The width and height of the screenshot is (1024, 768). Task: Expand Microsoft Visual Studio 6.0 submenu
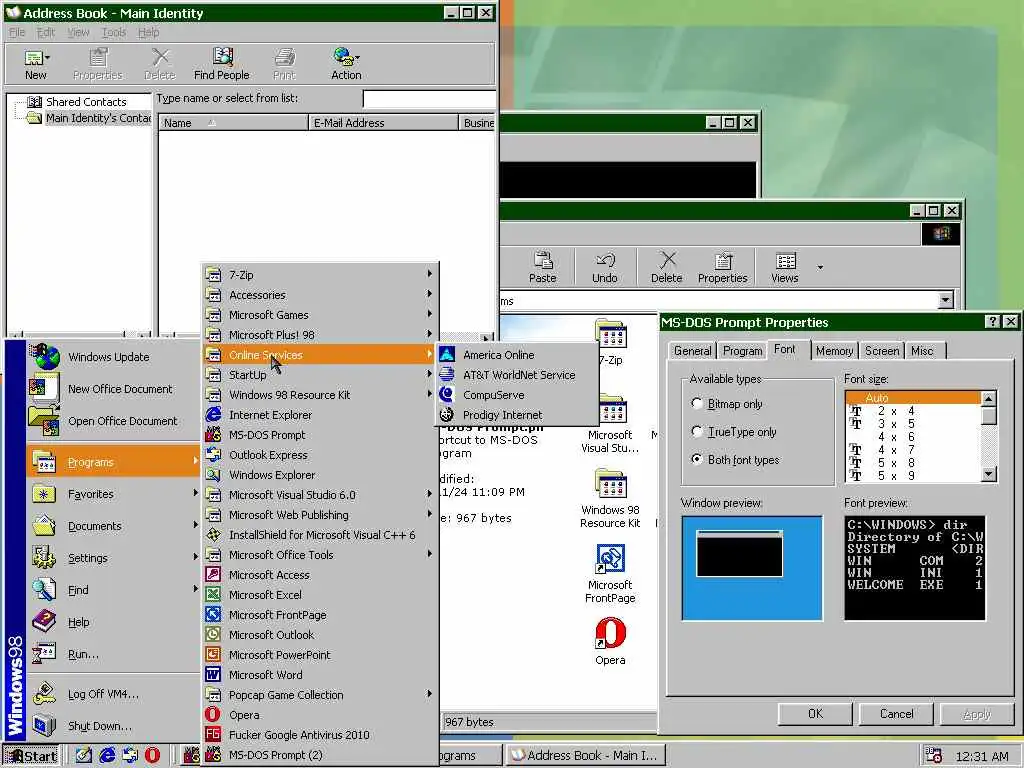pos(320,494)
